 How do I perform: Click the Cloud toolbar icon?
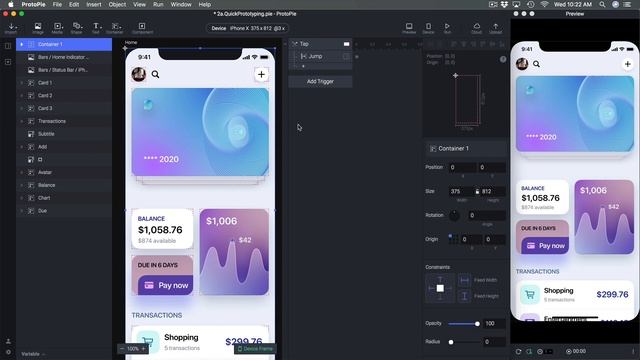(476, 28)
